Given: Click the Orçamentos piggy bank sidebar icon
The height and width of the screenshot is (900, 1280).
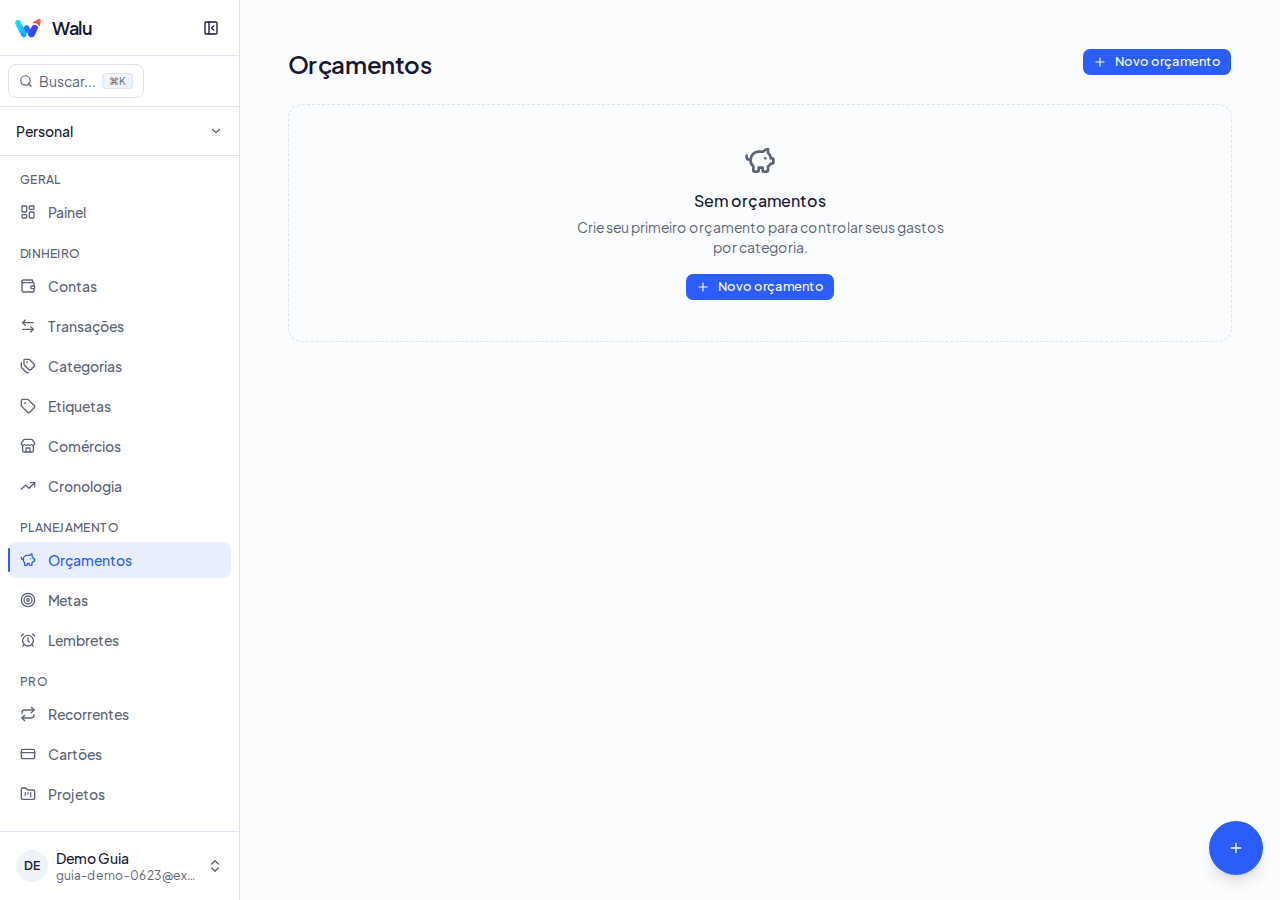Looking at the screenshot, I should (28, 560).
